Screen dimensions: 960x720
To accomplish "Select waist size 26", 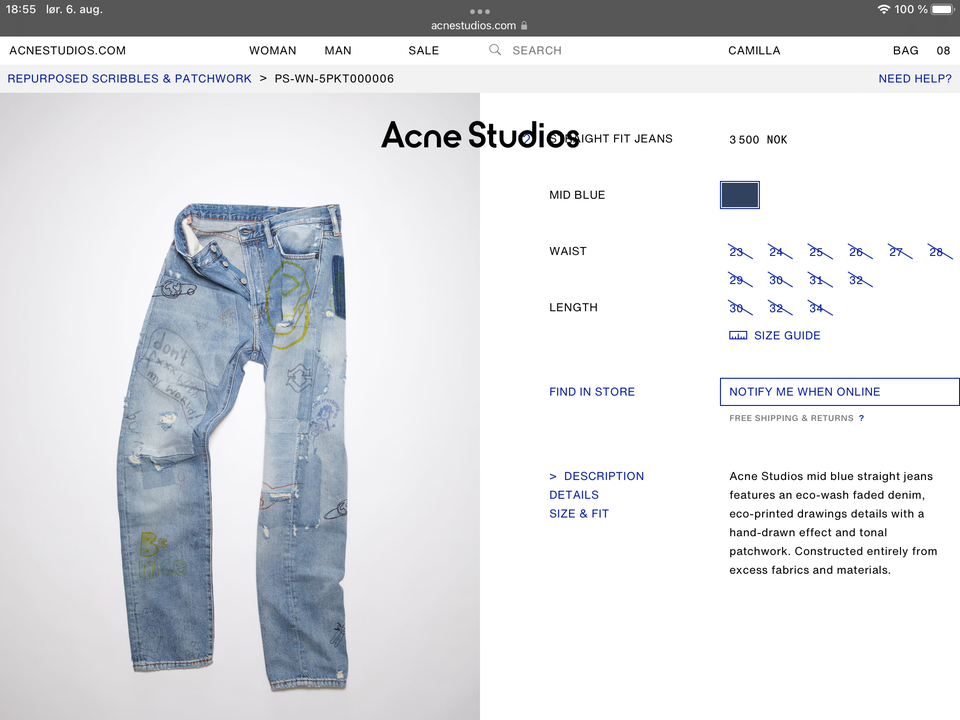I will [x=860, y=252].
